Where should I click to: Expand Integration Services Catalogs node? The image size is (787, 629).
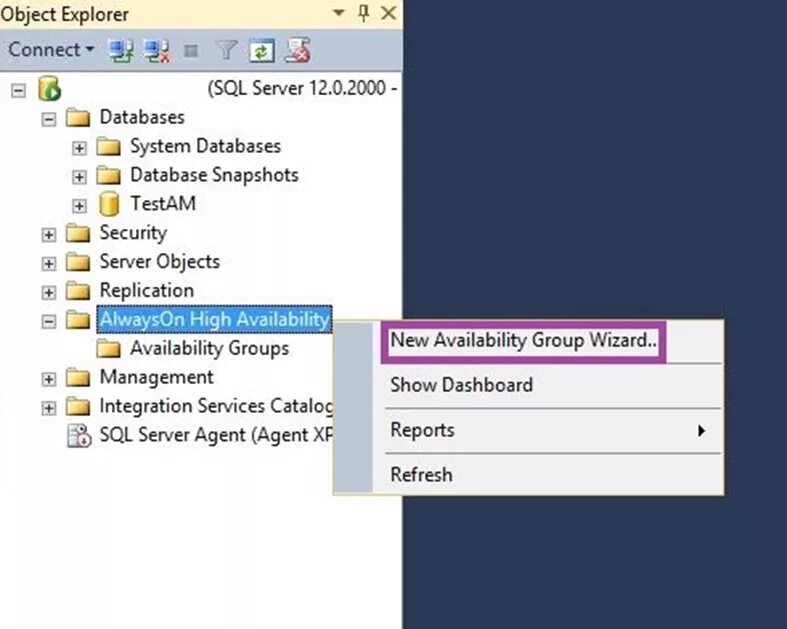pos(49,408)
